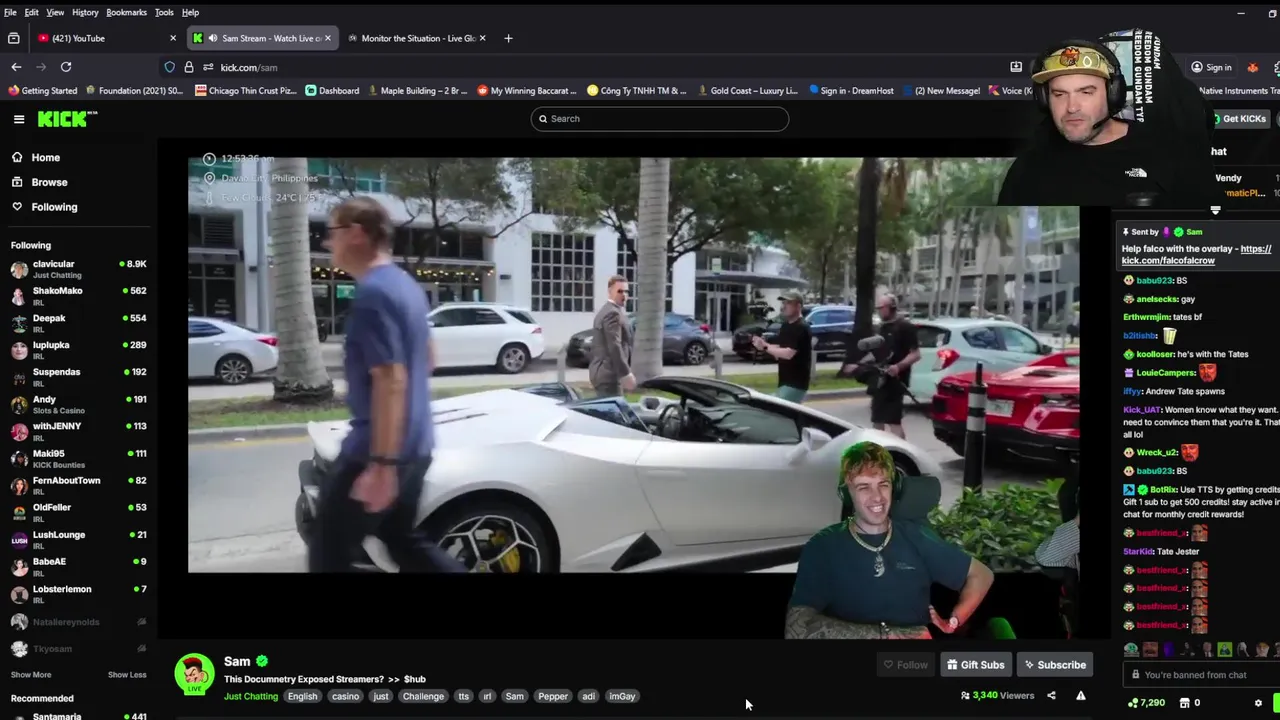Click Sam's channel avatar
This screenshot has height=720, width=1280.
194,674
